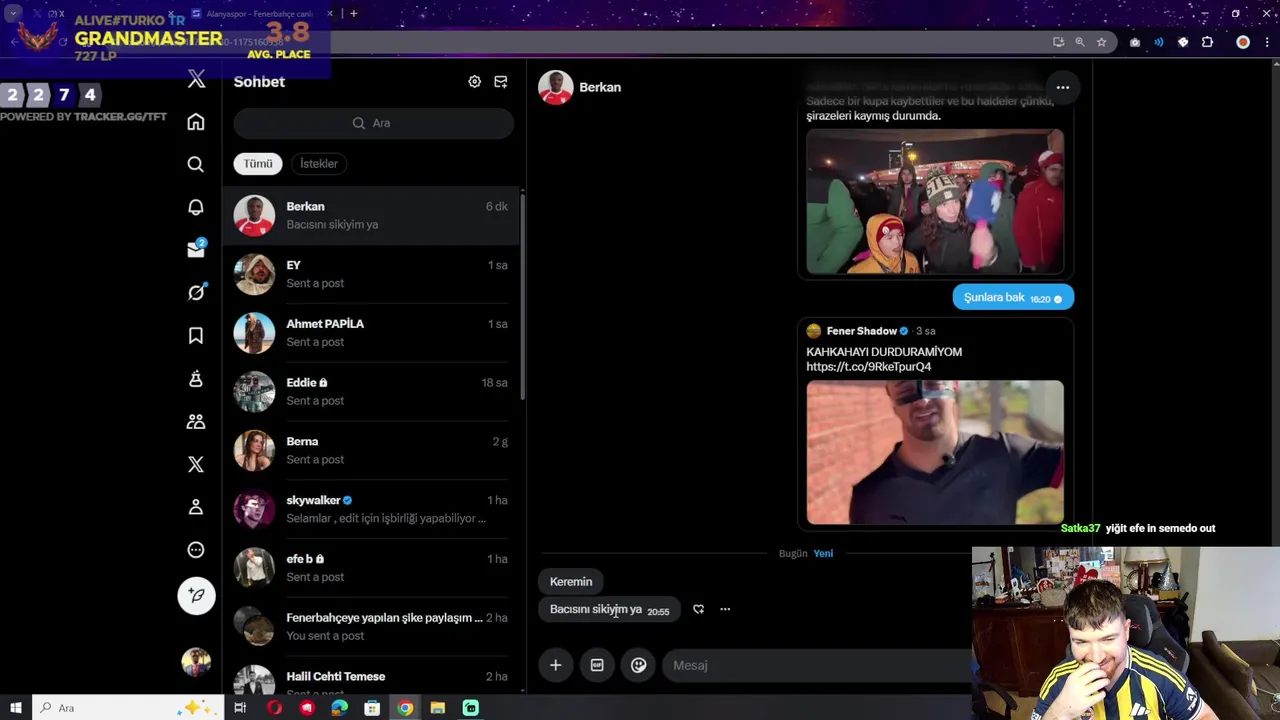Screen dimensions: 1280x720
Task: Open the Eddie conversation
Action: (x=371, y=391)
